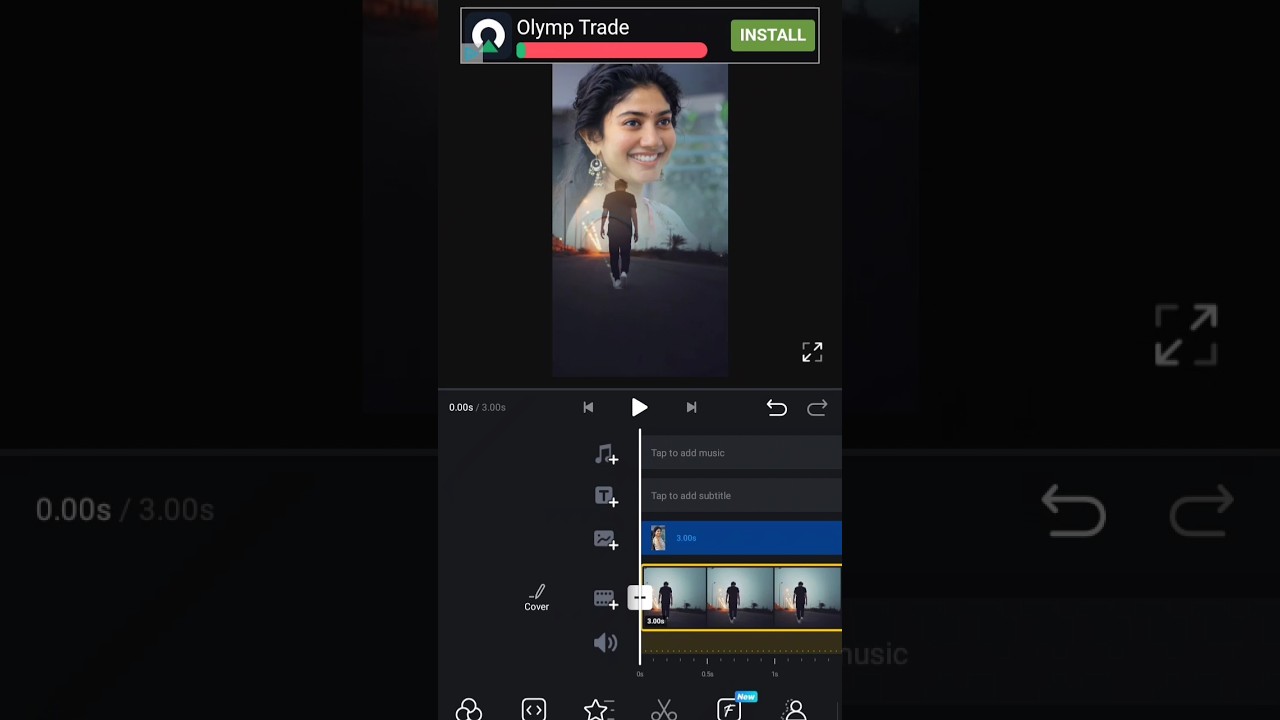Screen dimensions: 1280x720
Task: Open fullscreen preview
Action: tap(812, 352)
